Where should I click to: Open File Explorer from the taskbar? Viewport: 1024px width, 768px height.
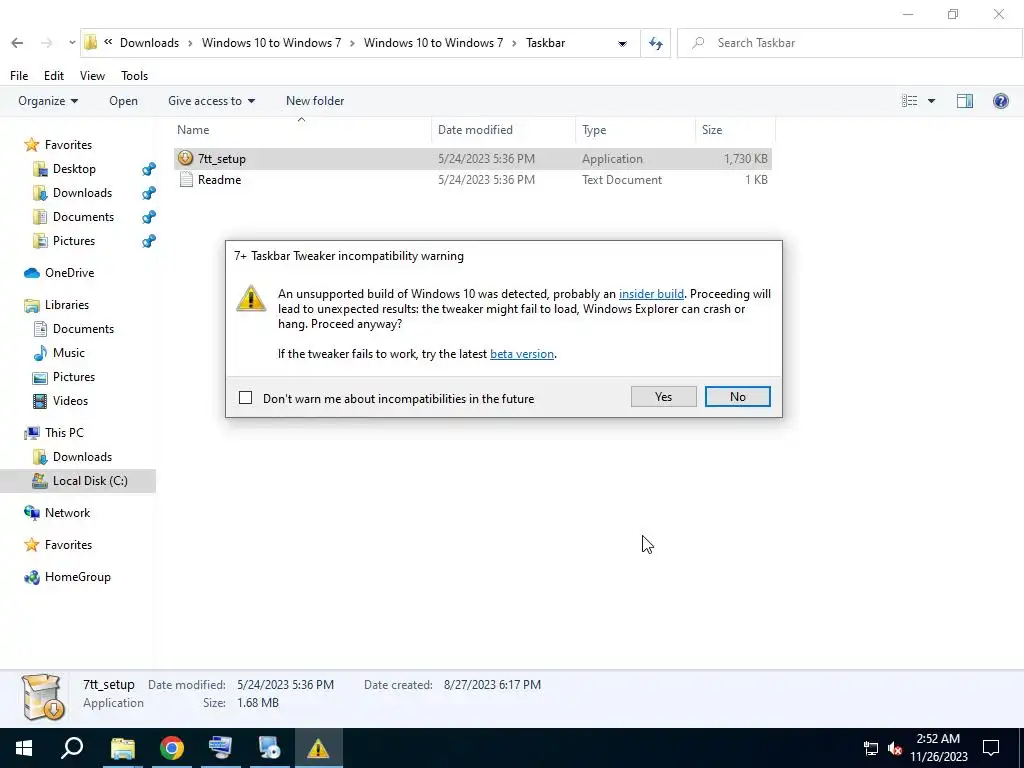tap(122, 748)
